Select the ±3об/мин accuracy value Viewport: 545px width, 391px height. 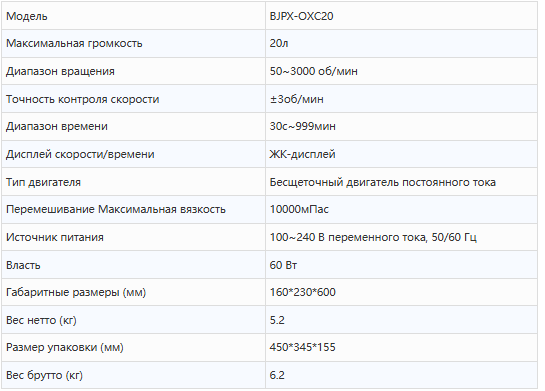point(296,99)
